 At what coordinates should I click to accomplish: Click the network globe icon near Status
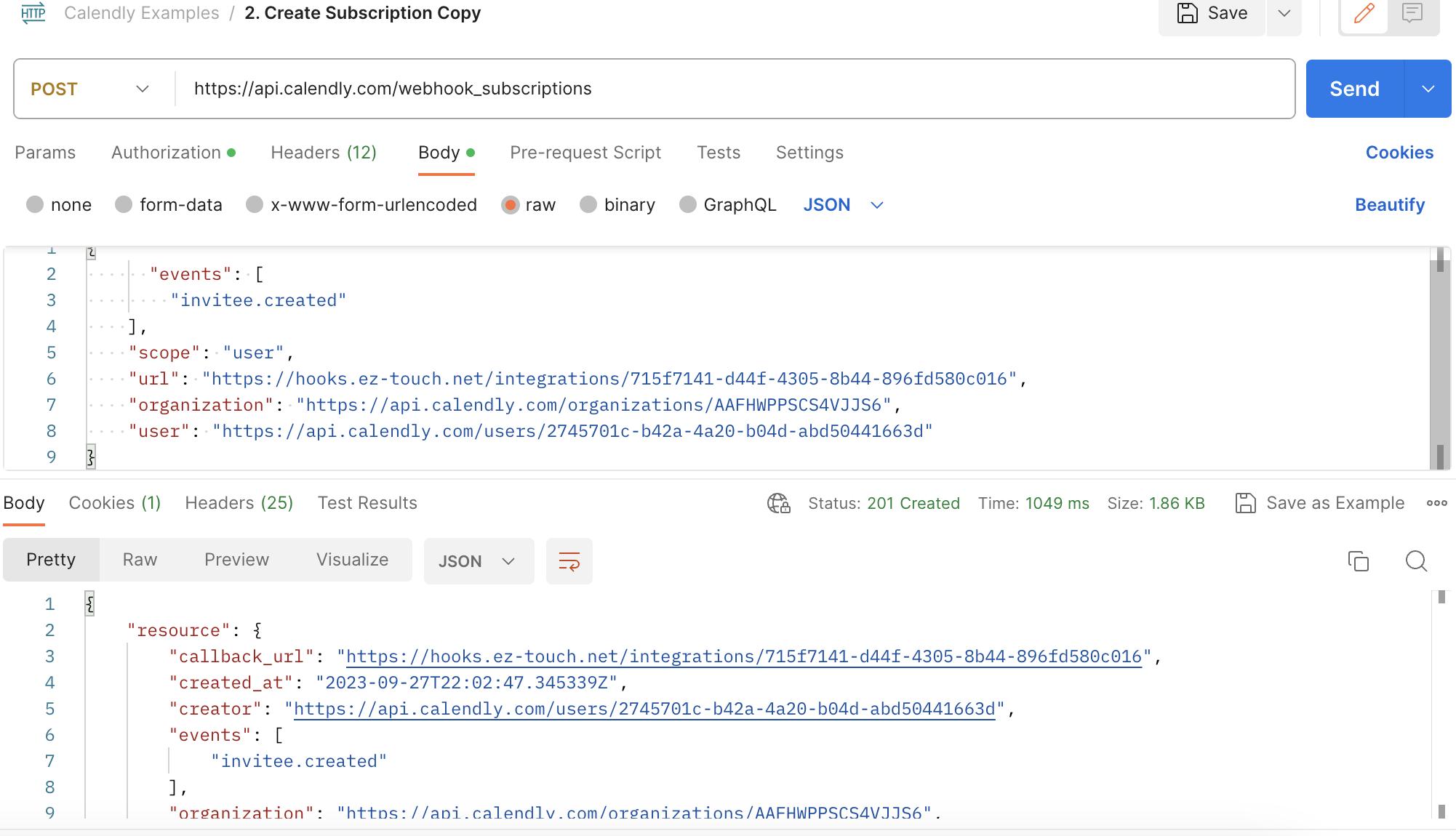778,503
